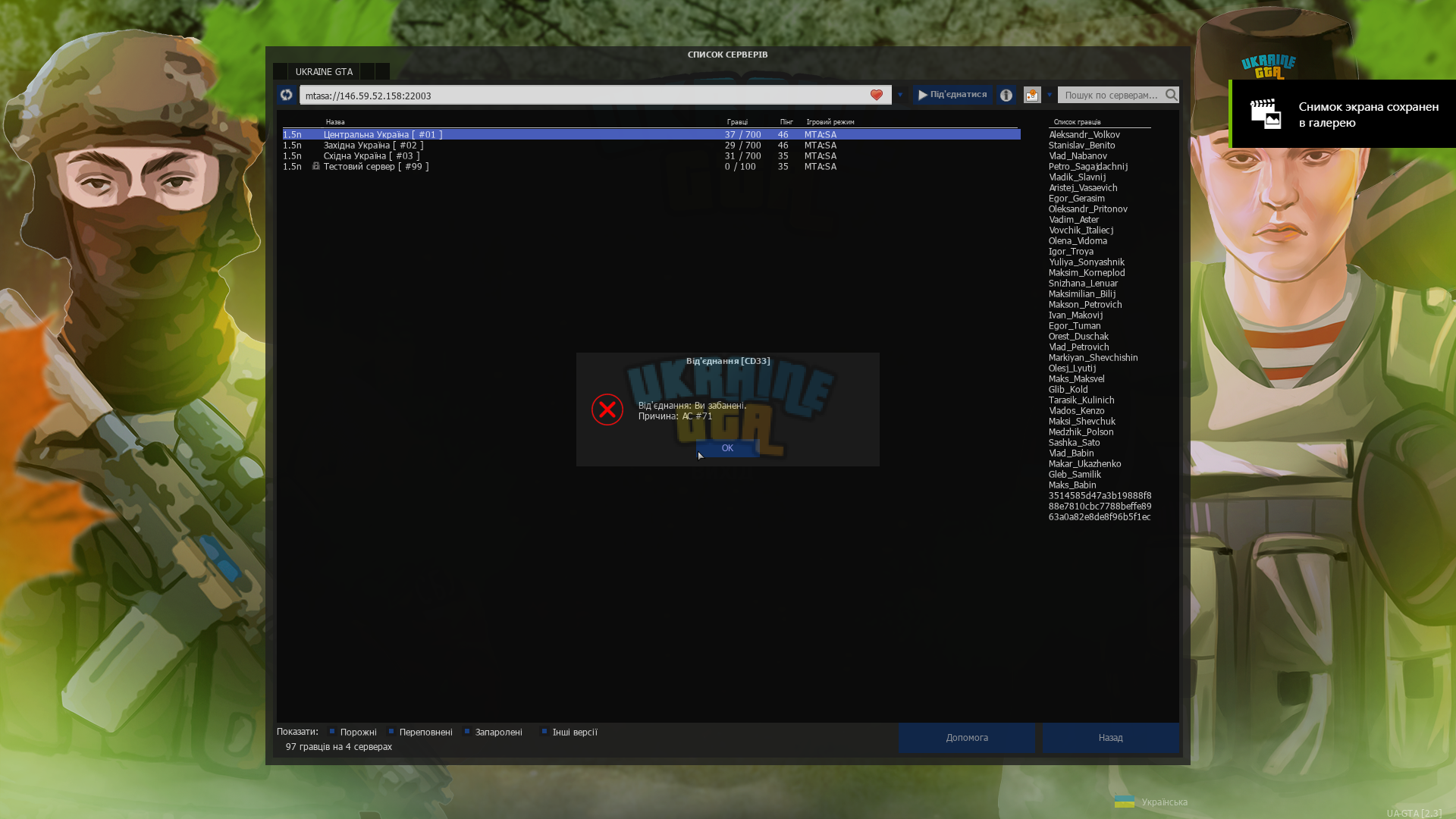The width and height of the screenshot is (1456, 819).
Task: Select the Західна Україна [ #02 ] server row
Action: coord(651,145)
